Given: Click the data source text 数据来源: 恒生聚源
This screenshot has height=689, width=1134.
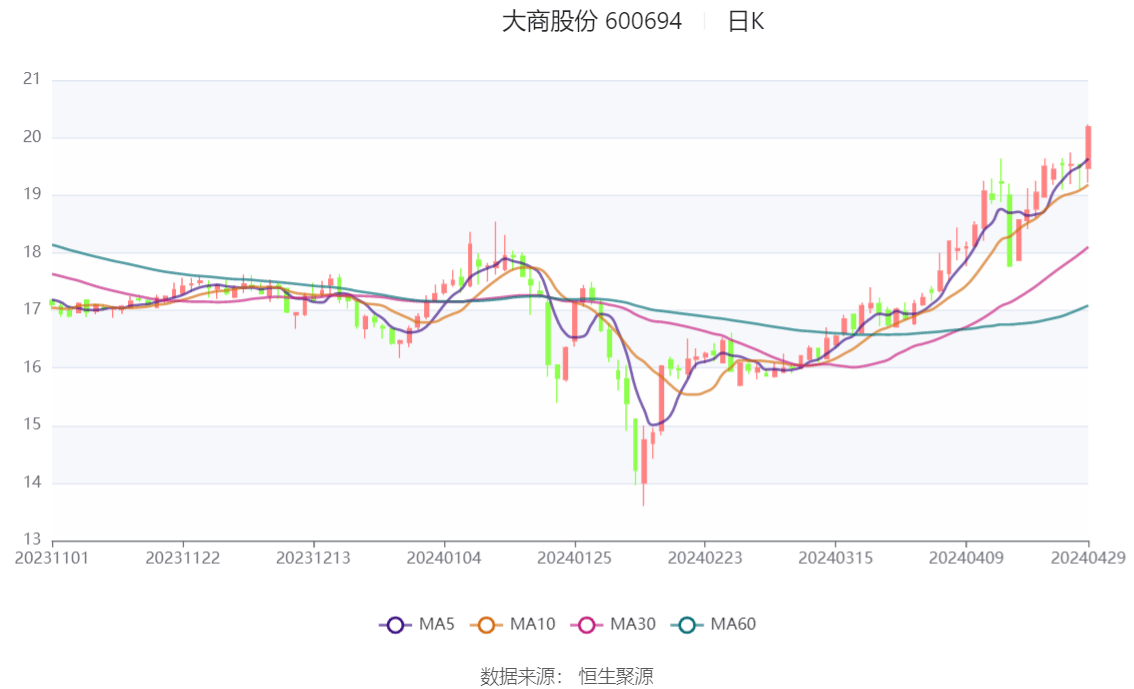Looking at the screenshot, I should click(567, 677).
